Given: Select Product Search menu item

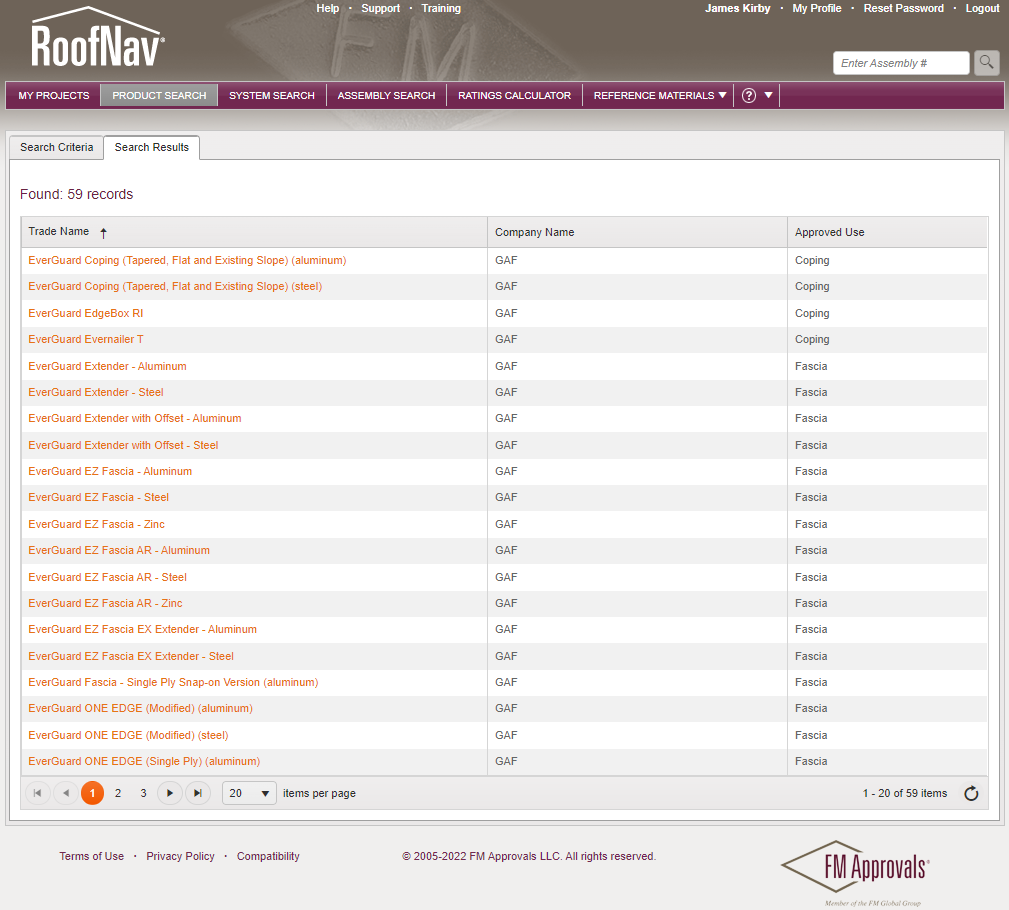Looking at the screenshot, I should tap(159, 95).
